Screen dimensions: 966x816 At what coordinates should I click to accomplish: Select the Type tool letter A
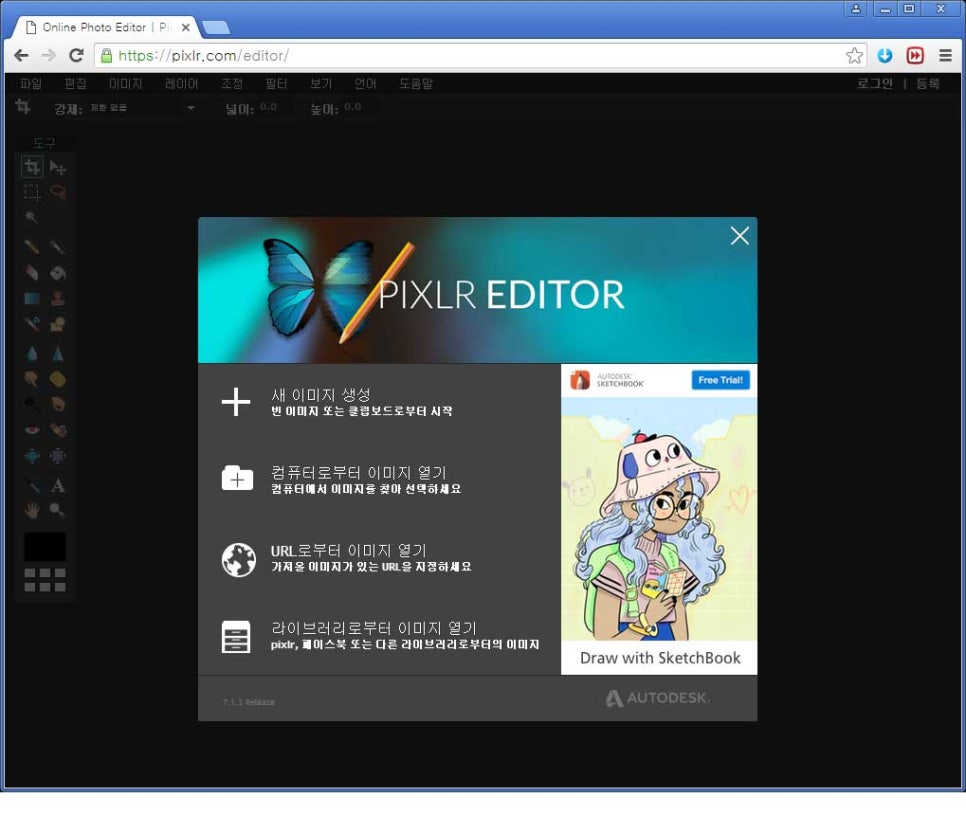(x=58, y=485)
